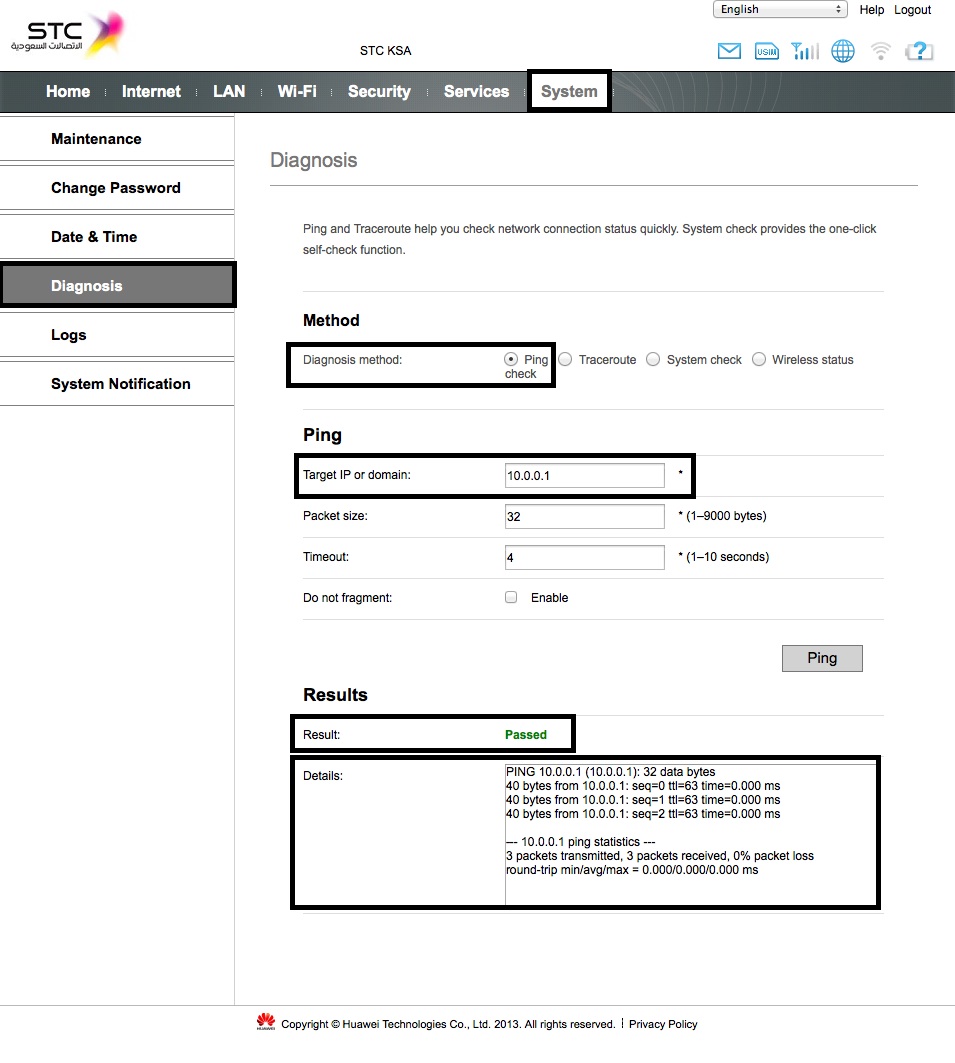This screenshot has width=955, height=1063.
Task: Switch to the Security tab
Action: [x=379, y=92]
